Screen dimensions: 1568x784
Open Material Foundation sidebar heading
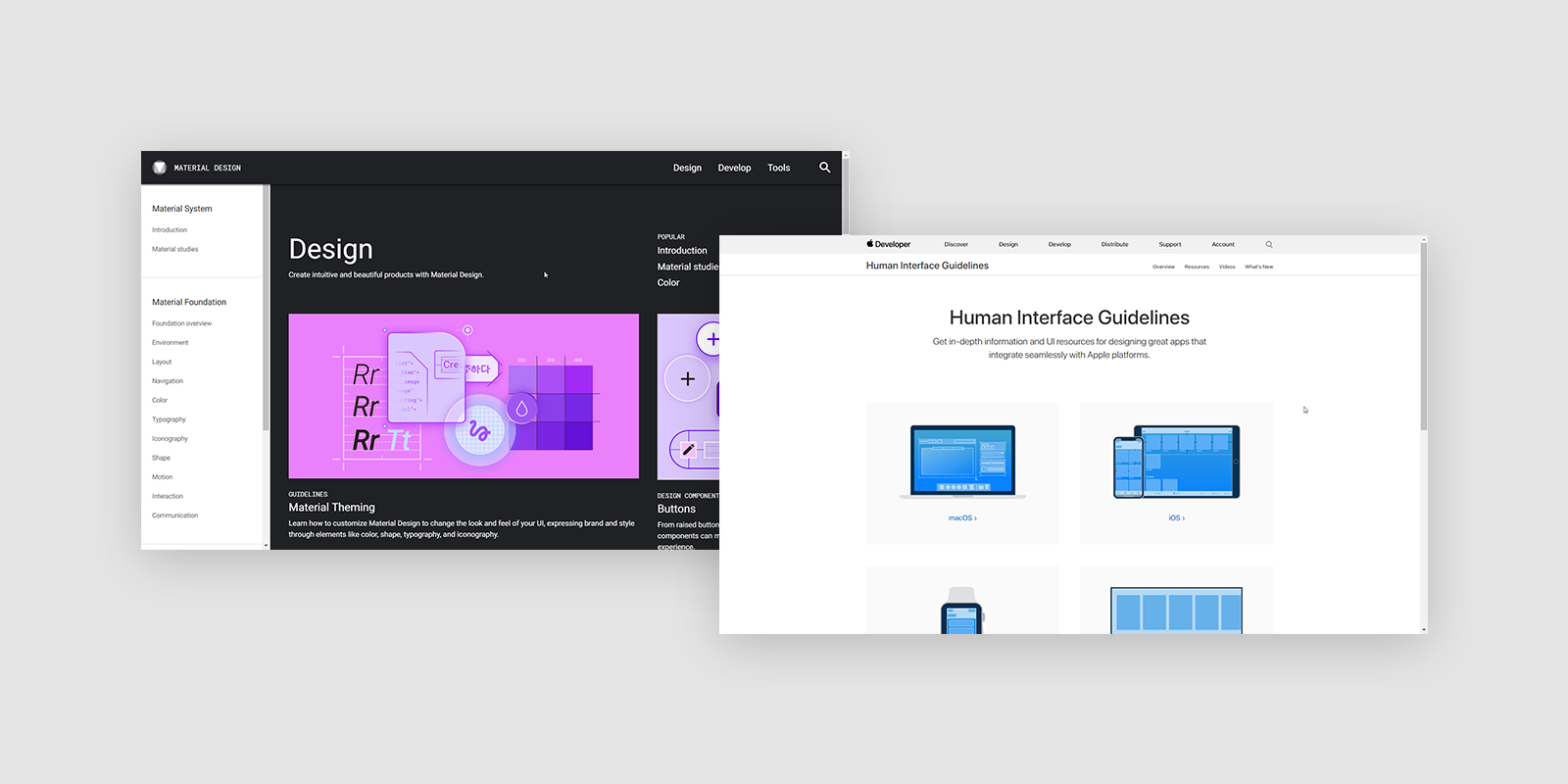click(x=189, y=302)
